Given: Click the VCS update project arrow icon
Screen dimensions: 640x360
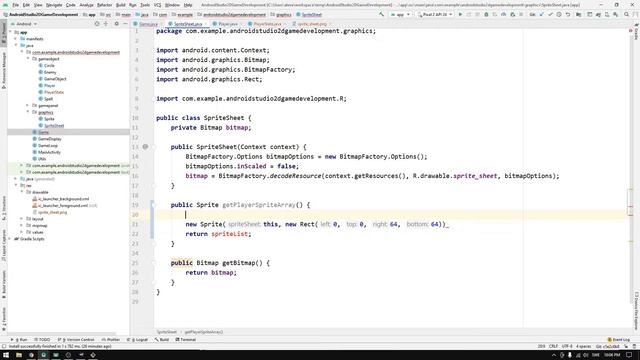Looking at the screenshot, I should (542, 15).
